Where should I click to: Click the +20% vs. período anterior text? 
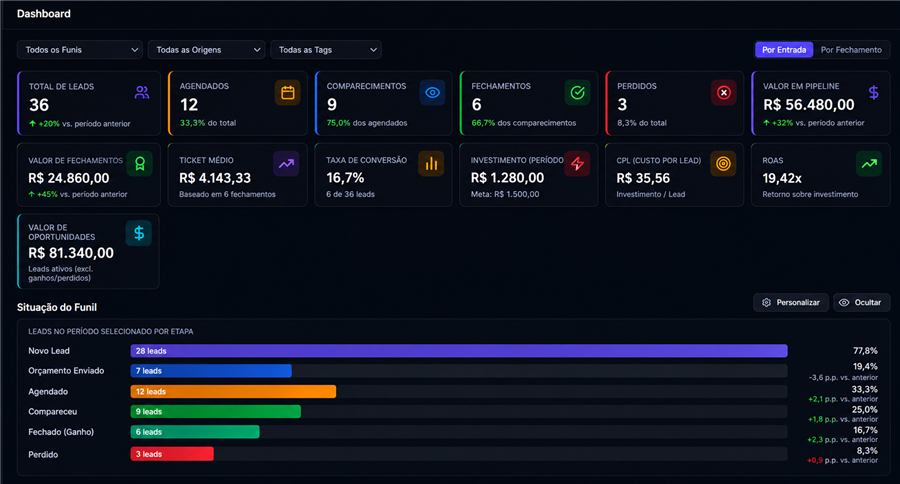80,123
